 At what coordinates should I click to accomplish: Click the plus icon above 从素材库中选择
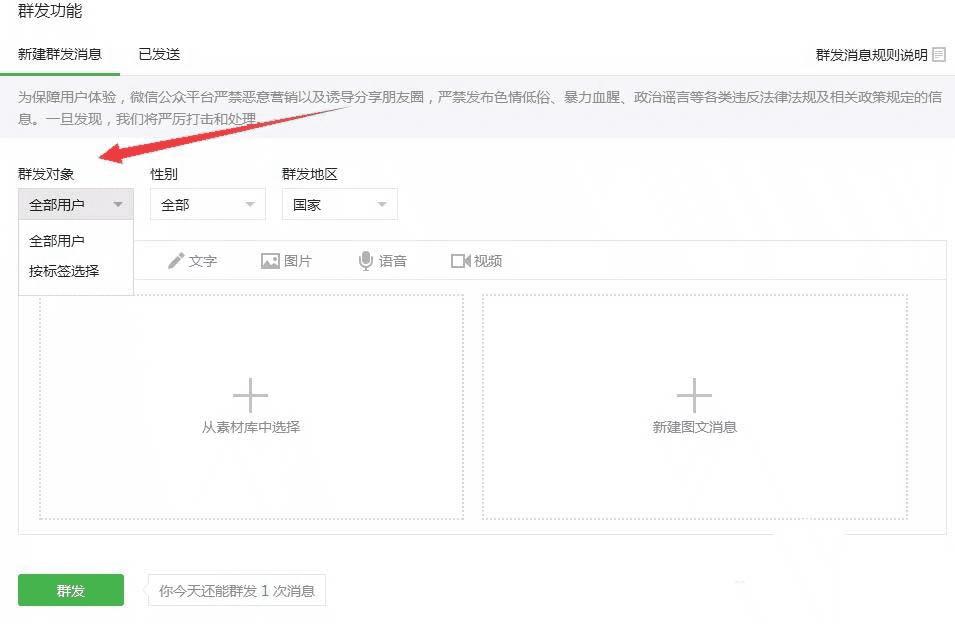(250, 395)
